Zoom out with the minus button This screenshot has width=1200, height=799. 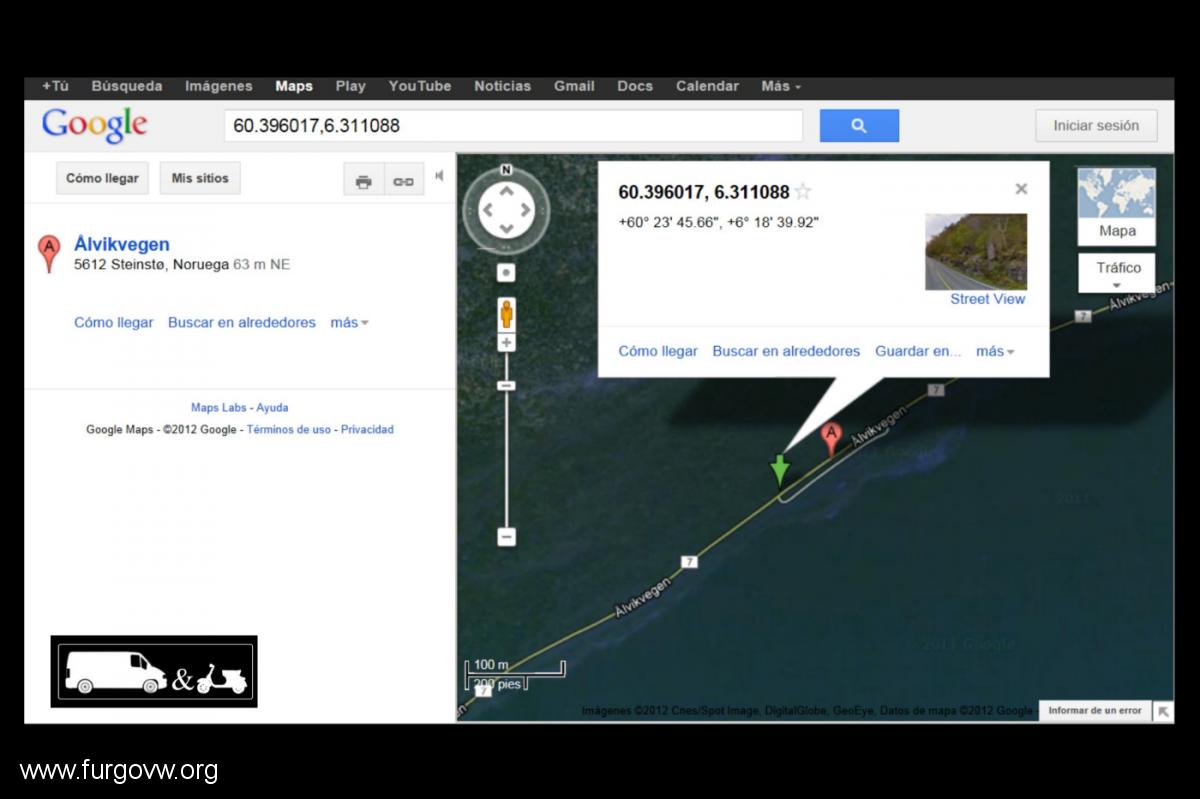pyautogui.click(x=507, y=537)
